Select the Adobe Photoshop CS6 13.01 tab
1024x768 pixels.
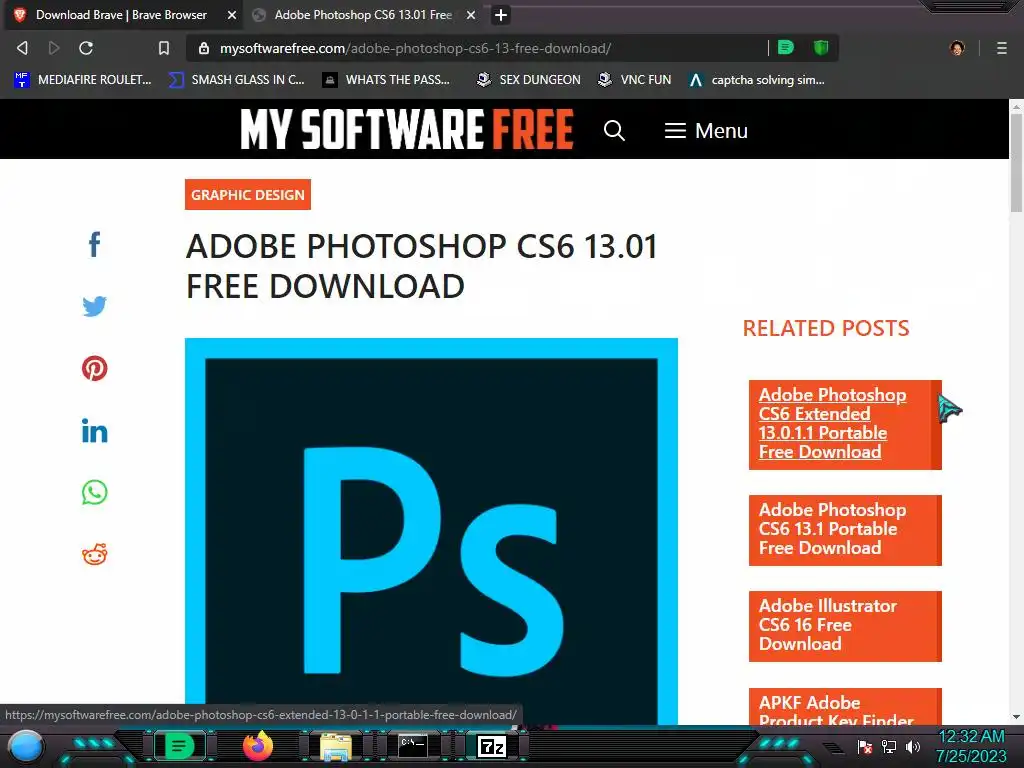[x=362, y=15]
